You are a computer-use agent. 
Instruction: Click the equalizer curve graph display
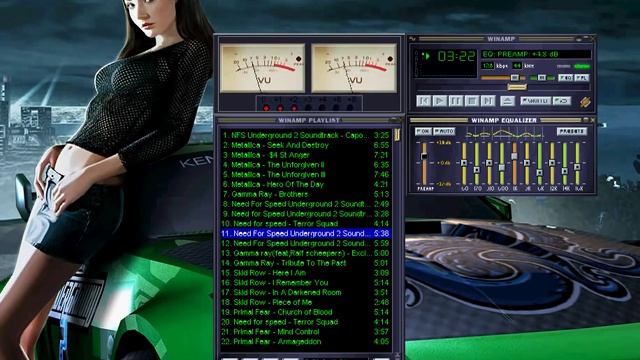504,133
